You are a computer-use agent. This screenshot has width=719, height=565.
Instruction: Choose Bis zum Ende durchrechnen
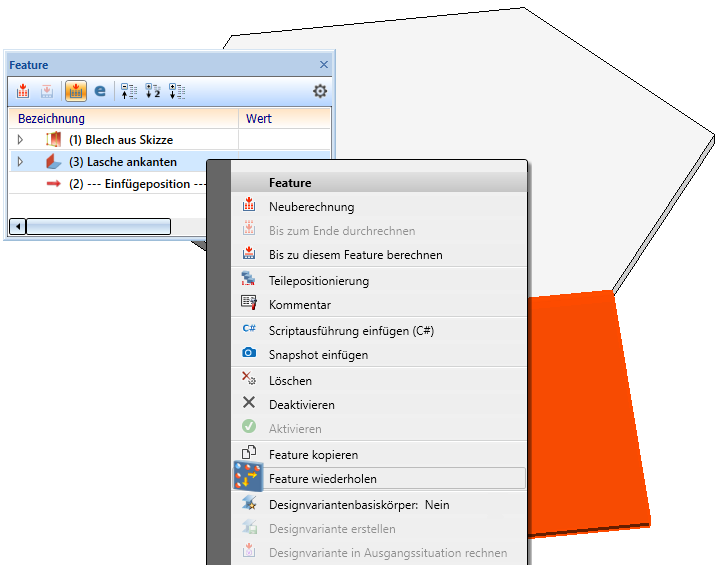[379, 231]
